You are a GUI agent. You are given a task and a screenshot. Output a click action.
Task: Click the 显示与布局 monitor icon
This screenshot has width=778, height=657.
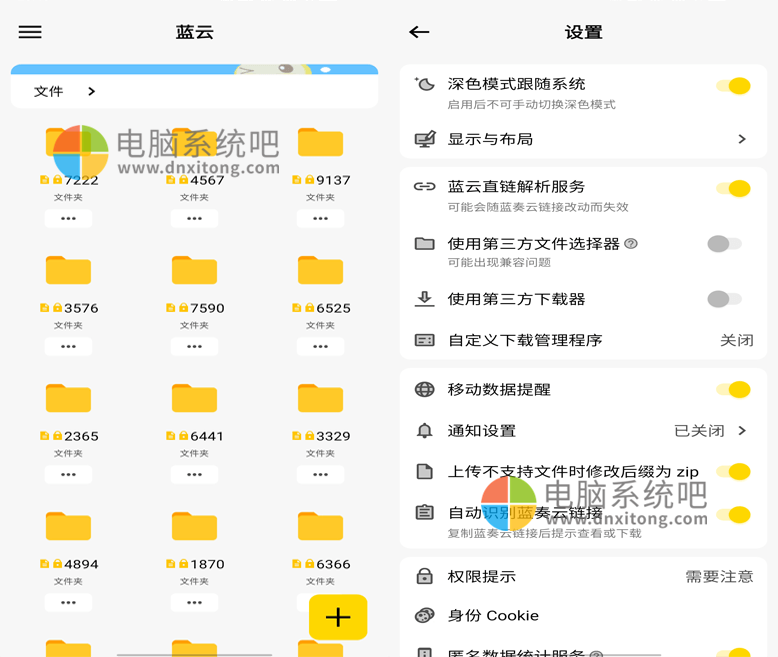click(x=425, y=139)
